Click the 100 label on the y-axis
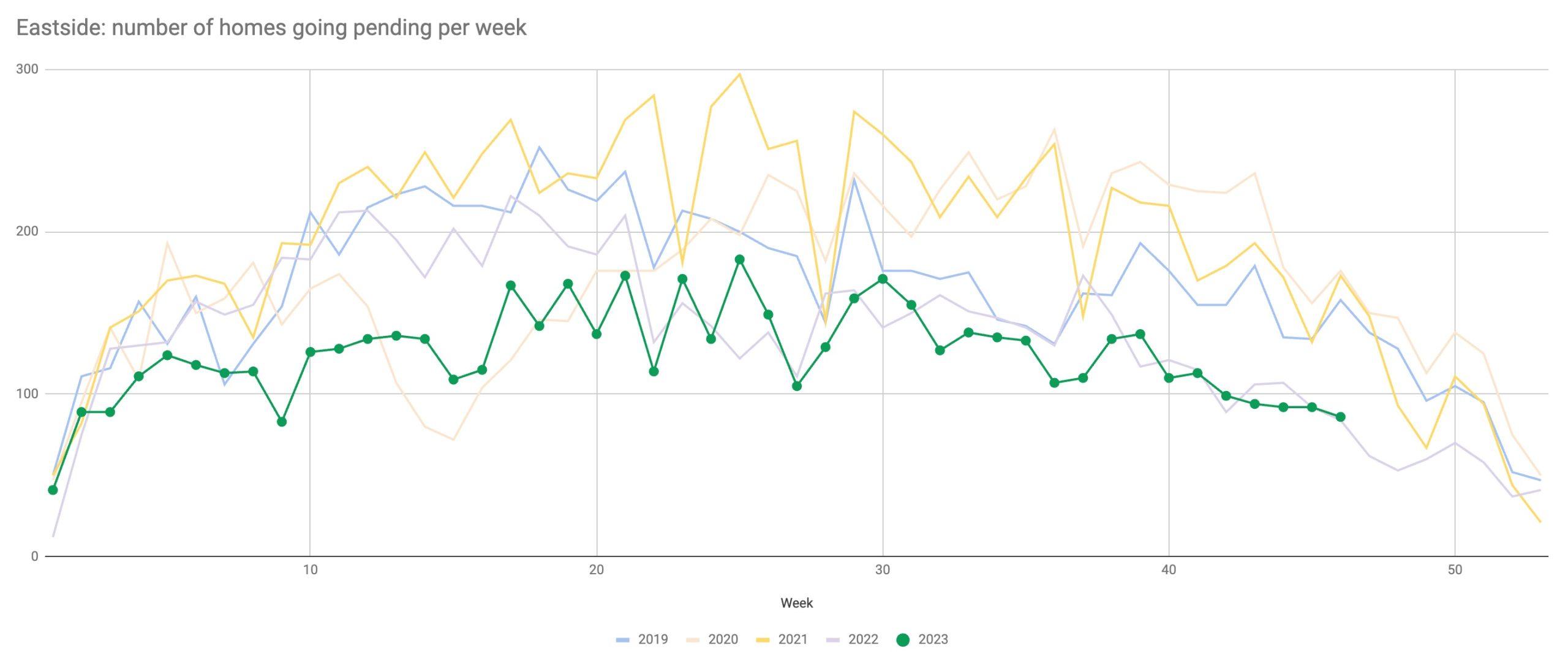 click(x=27, y=393)
